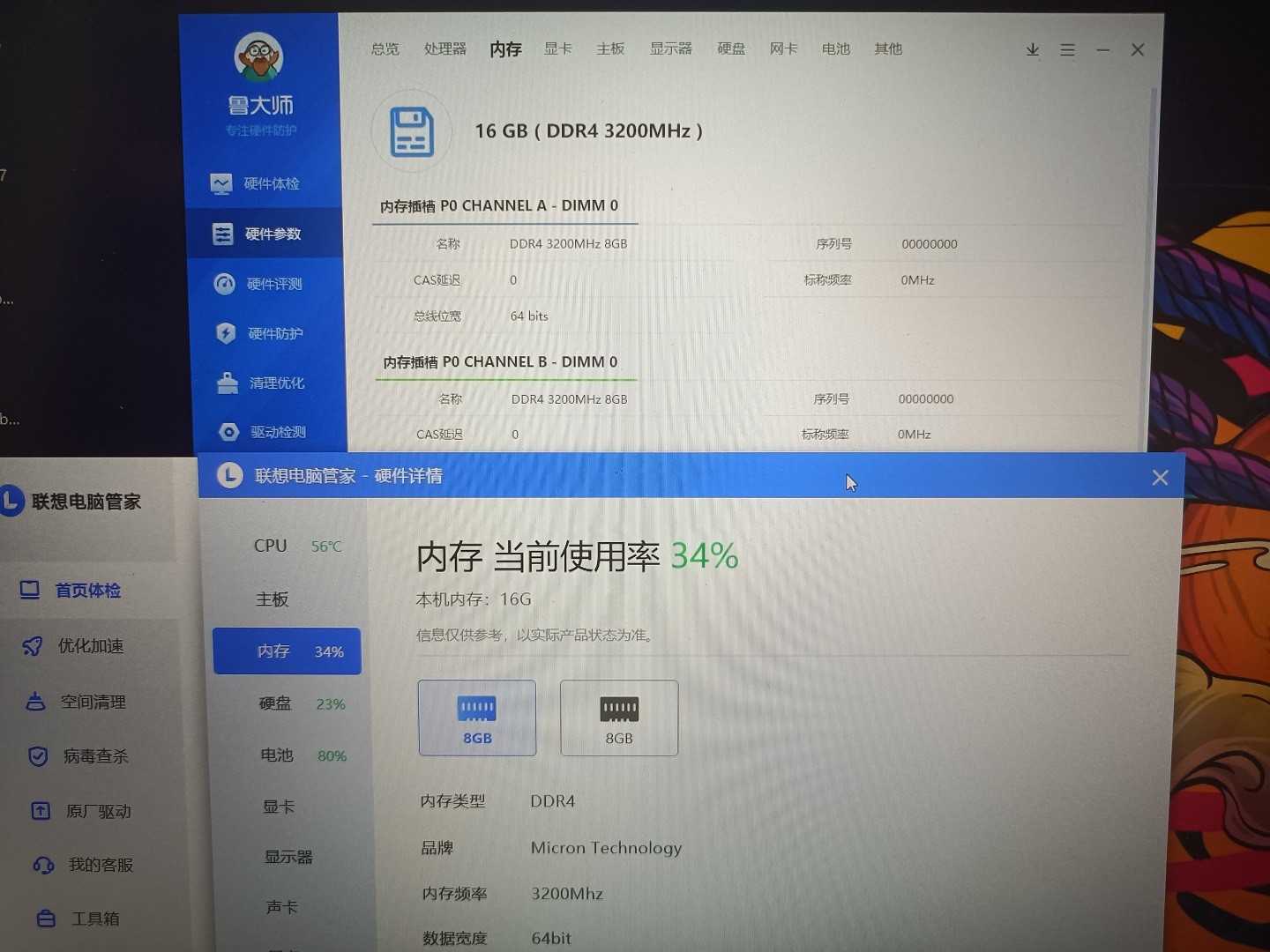Click the 3200Mhz memory frequency value
This screenshot has width=1270, height=952.
[x=567, y=894]
